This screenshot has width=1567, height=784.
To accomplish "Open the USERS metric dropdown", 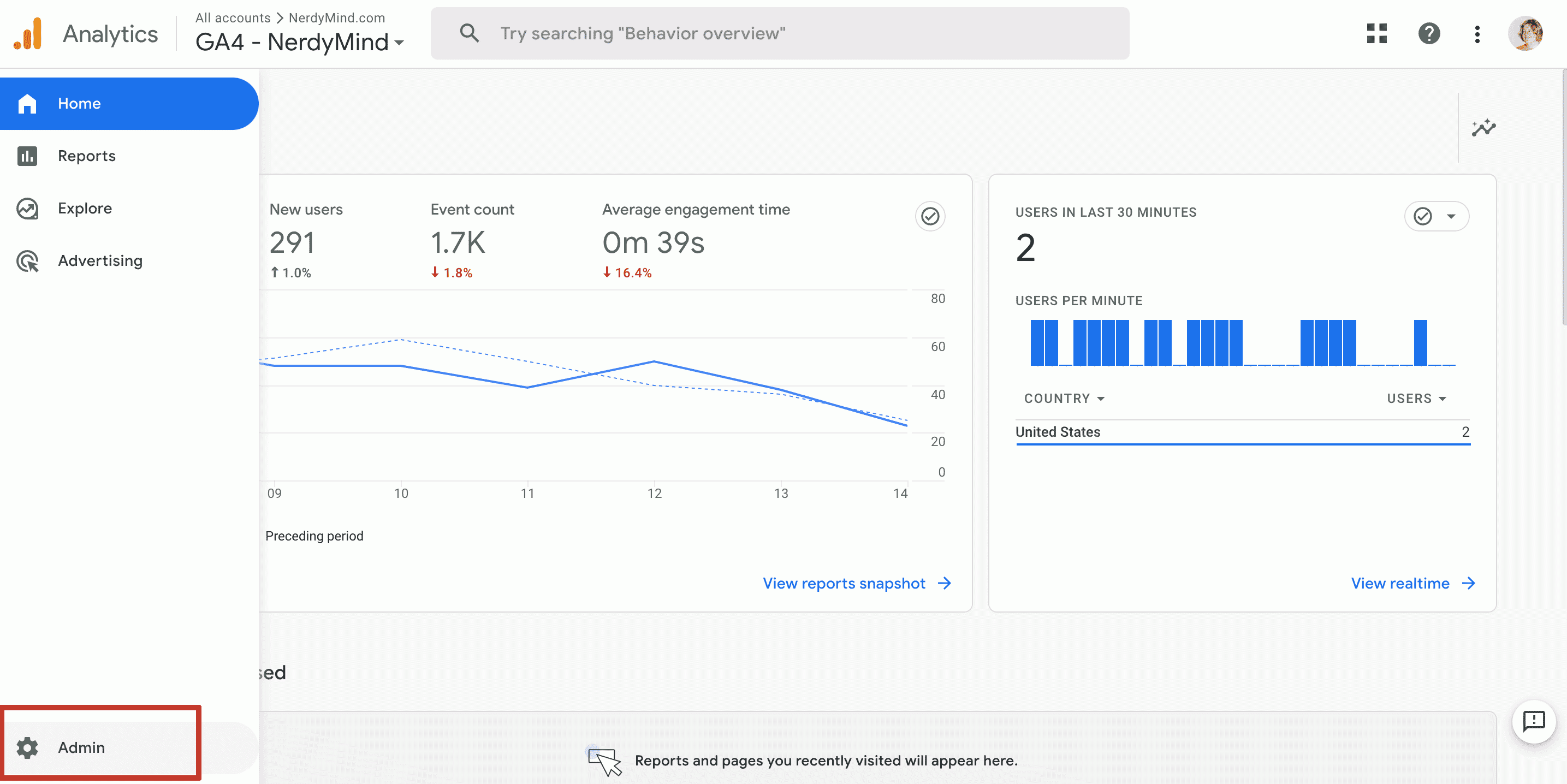I will 1416,399.
